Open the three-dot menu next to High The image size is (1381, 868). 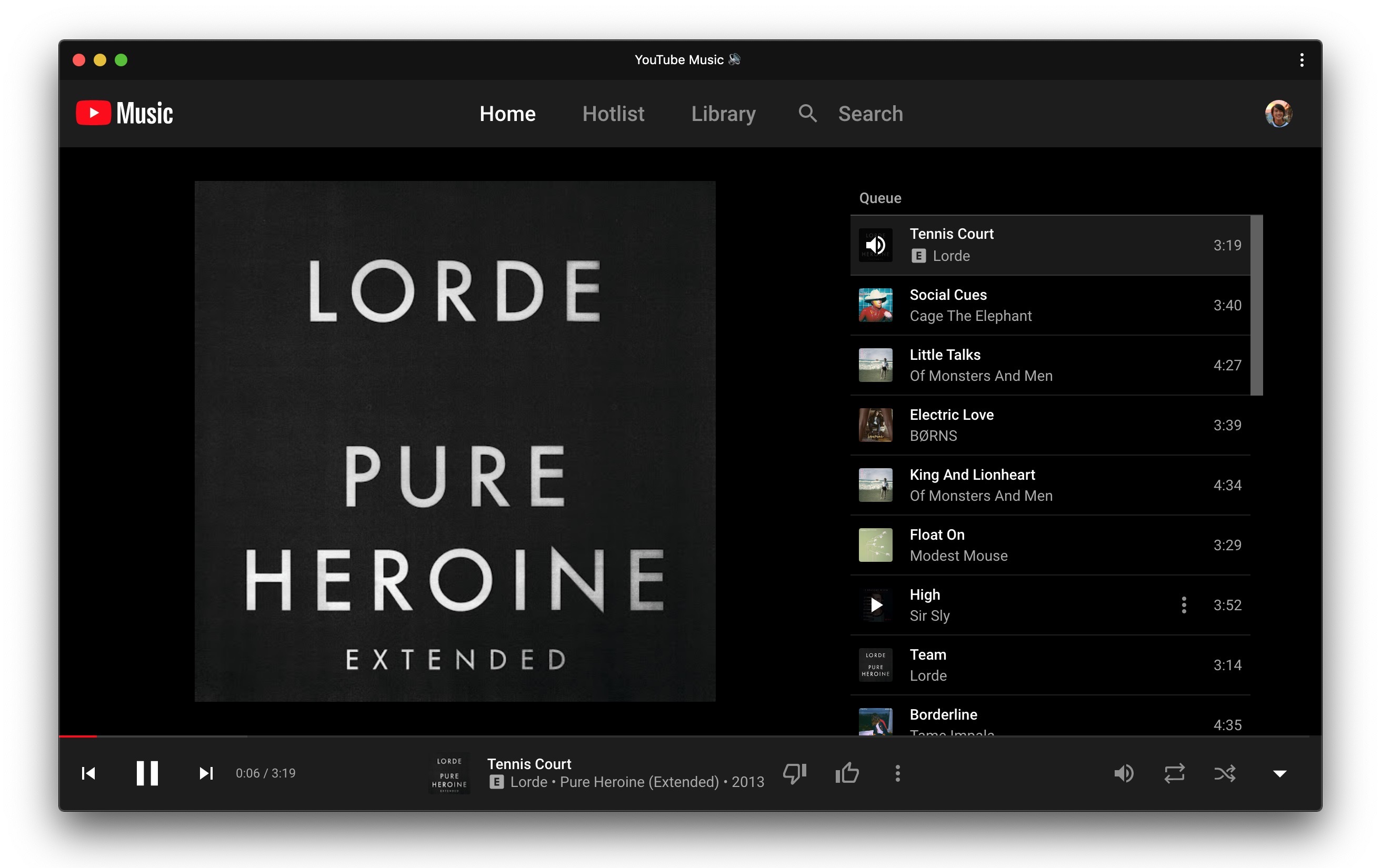(x=1184, y=605)
